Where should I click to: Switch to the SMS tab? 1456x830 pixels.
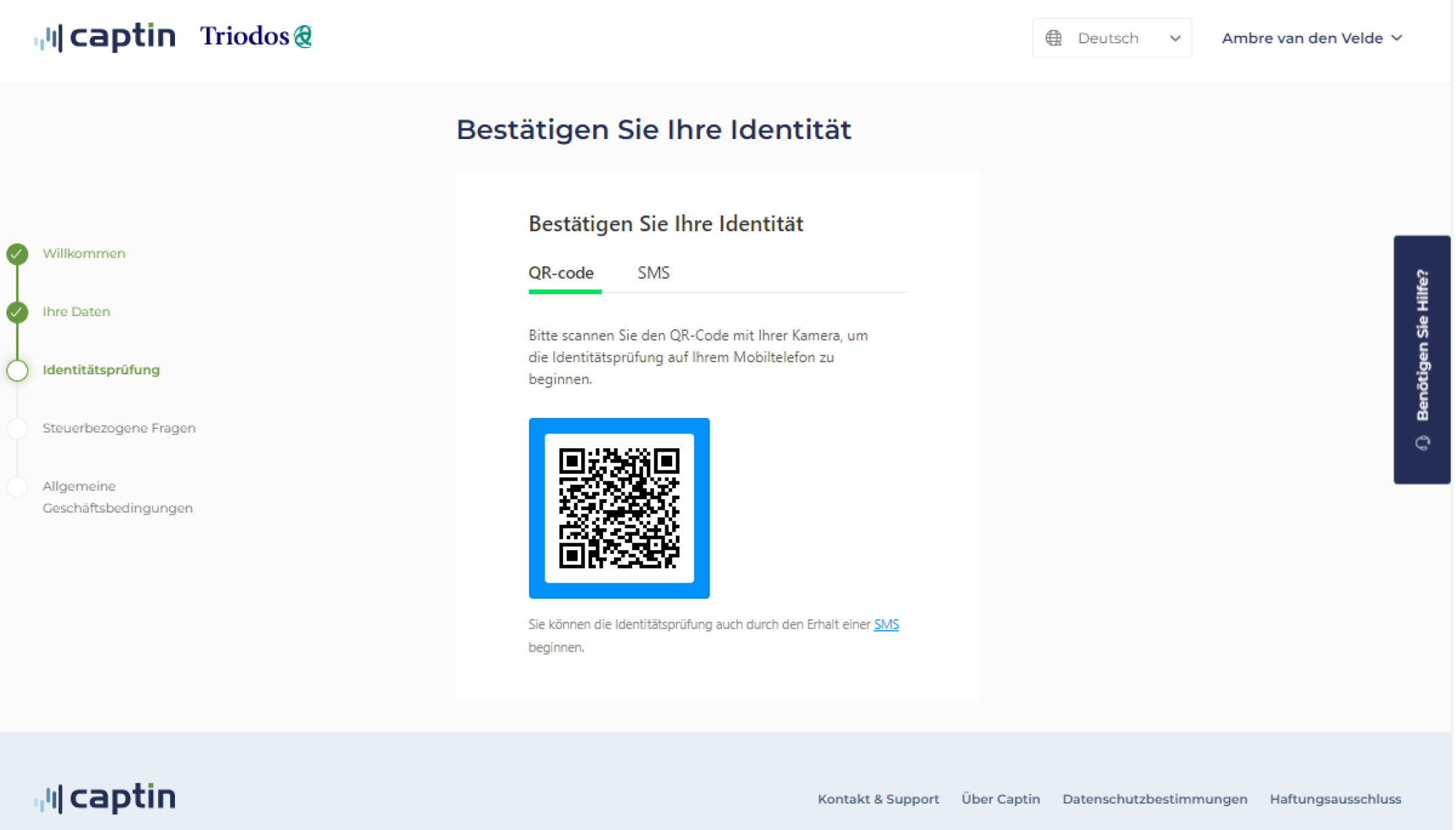[653, 273]
